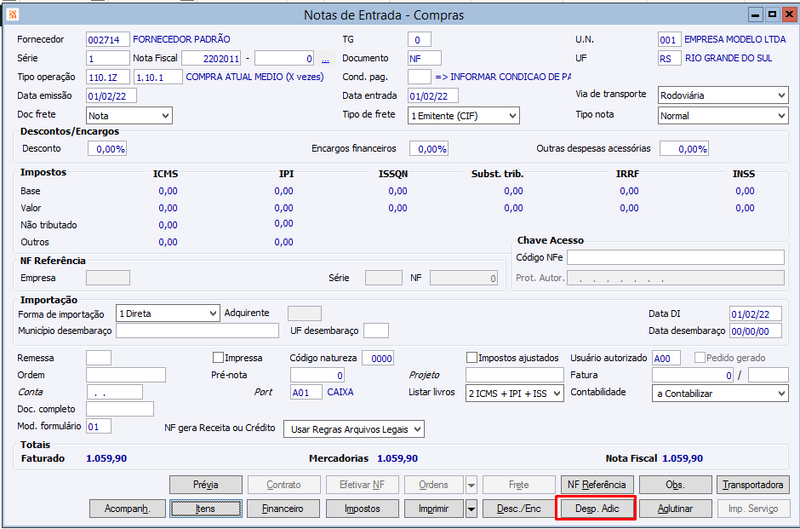Viewport: 800px width, 529px height.
Task: Select the Desconto percentage field
Action: click(x=107, y=149)
